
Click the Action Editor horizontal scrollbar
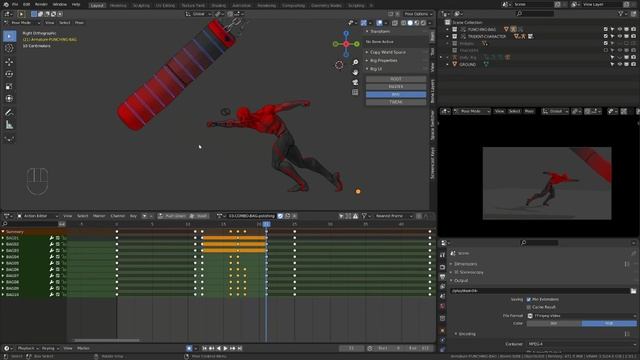[106, 340]
